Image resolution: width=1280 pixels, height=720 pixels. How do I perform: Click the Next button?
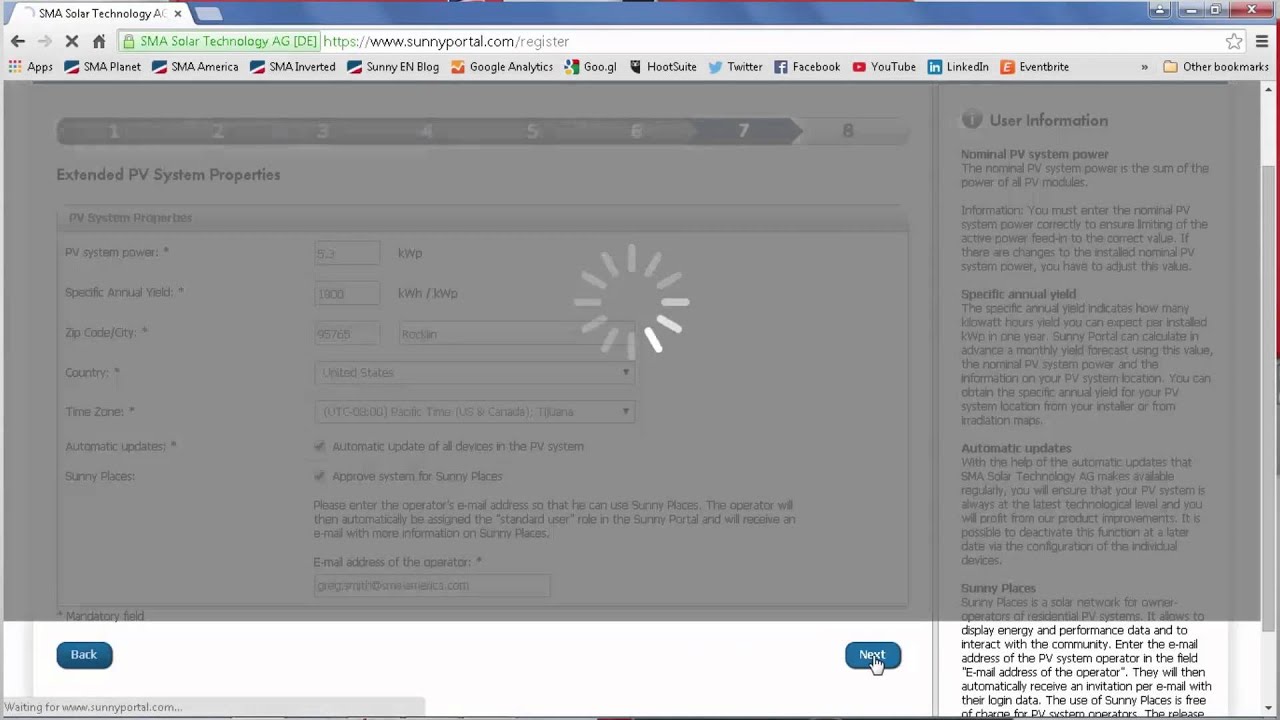872,655
